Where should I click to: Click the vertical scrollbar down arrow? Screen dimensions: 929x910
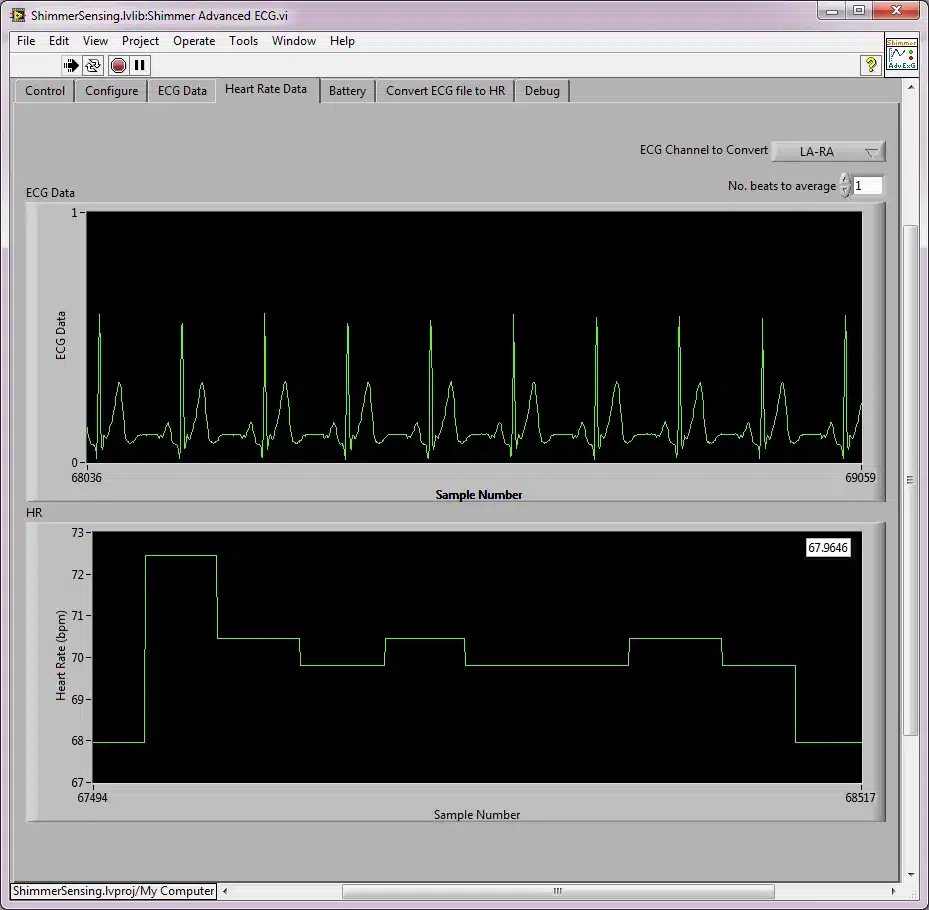911,874
